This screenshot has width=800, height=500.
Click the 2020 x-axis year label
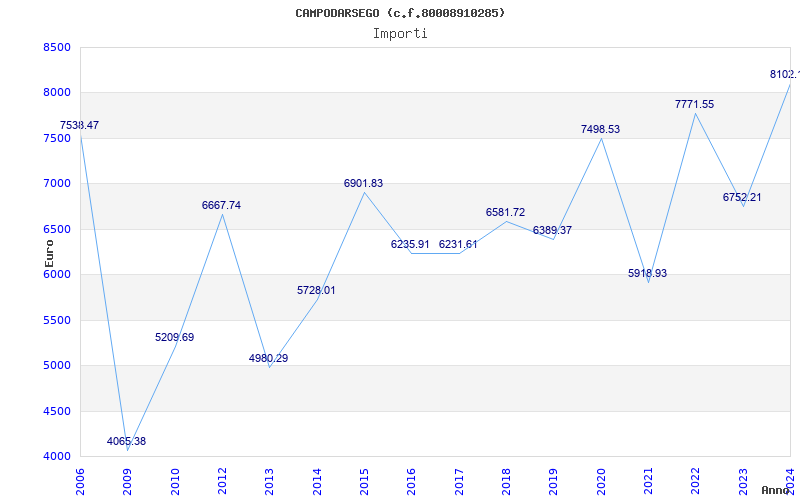tap(601, 482)
